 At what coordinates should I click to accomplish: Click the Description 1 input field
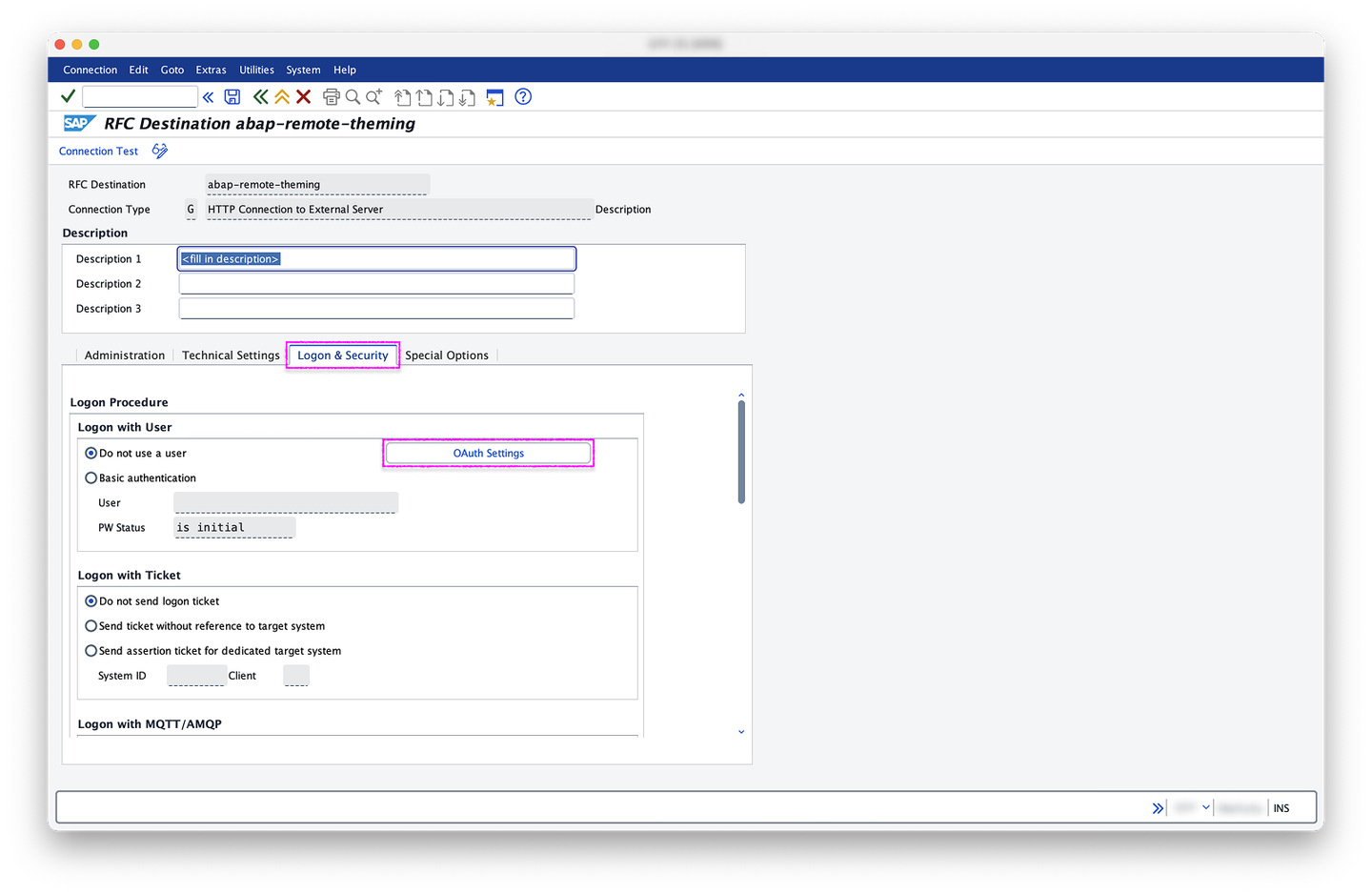point(376,259)
